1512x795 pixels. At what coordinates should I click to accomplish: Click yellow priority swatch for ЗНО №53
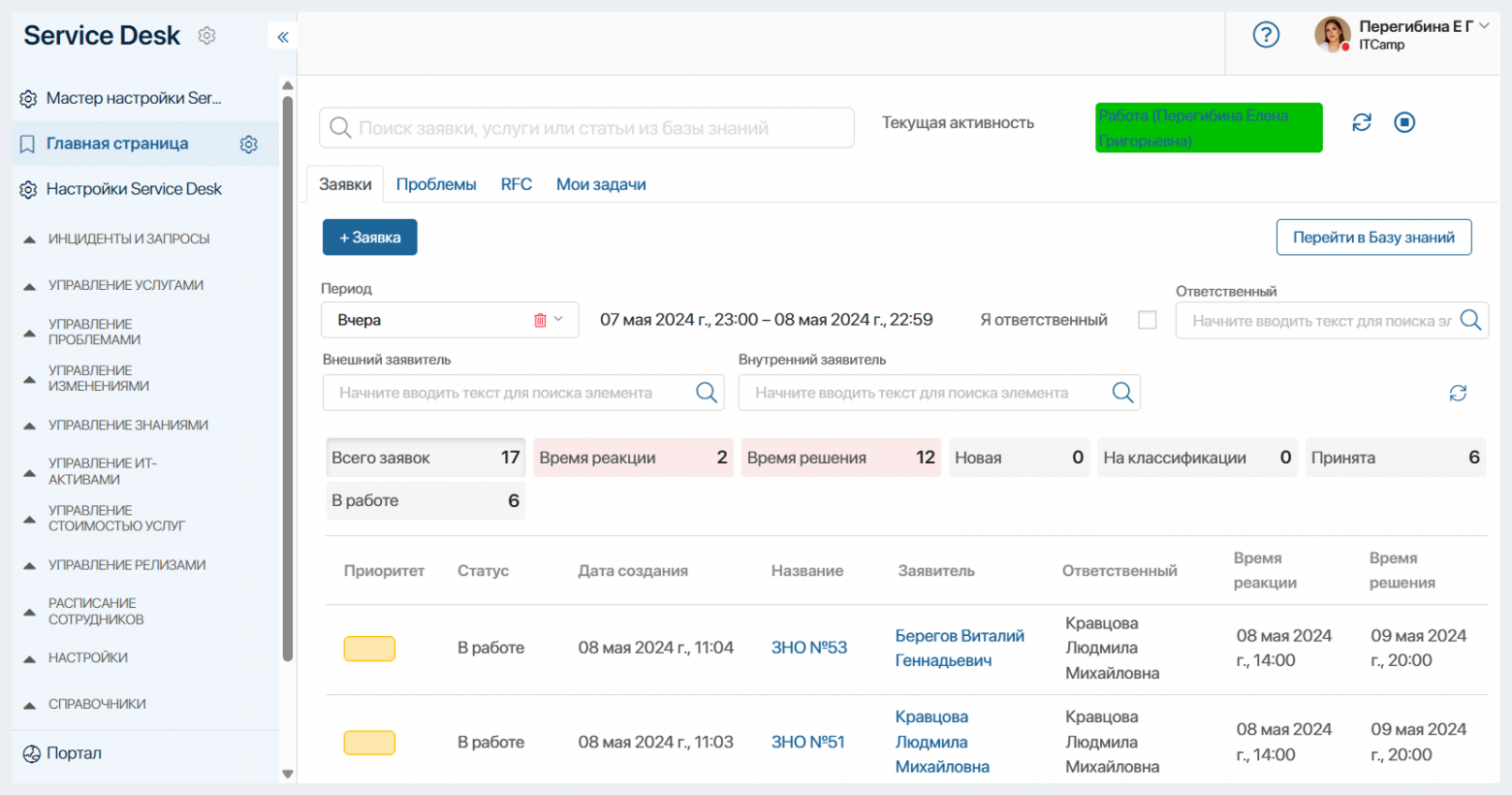[369, 649]
